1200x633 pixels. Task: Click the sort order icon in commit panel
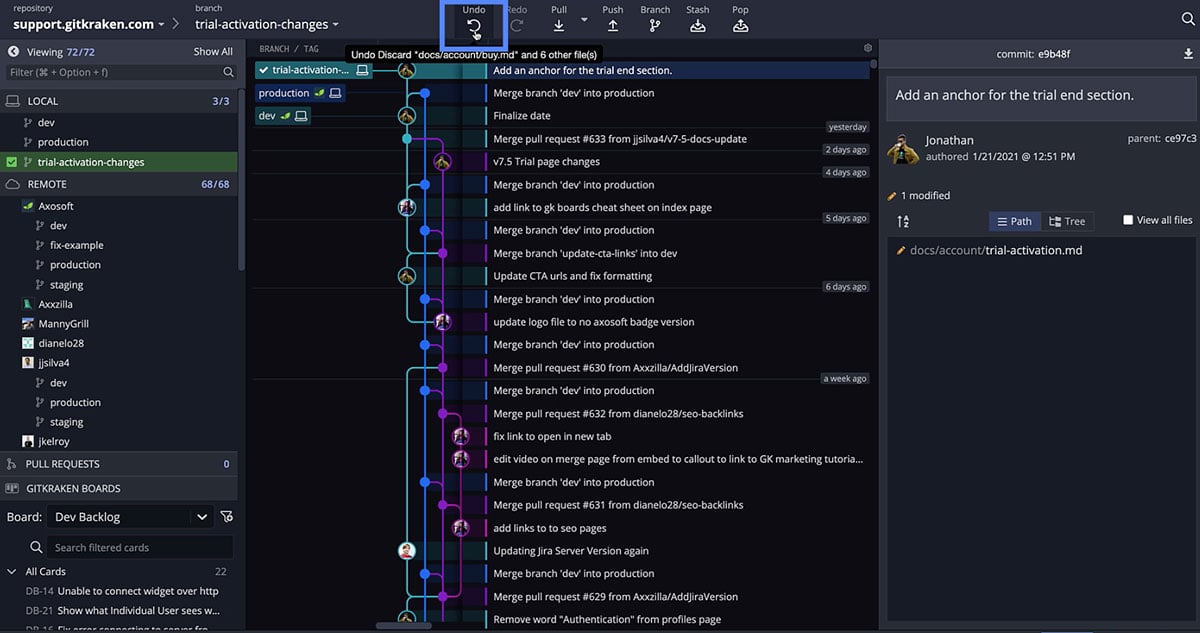tap(903, 221)
